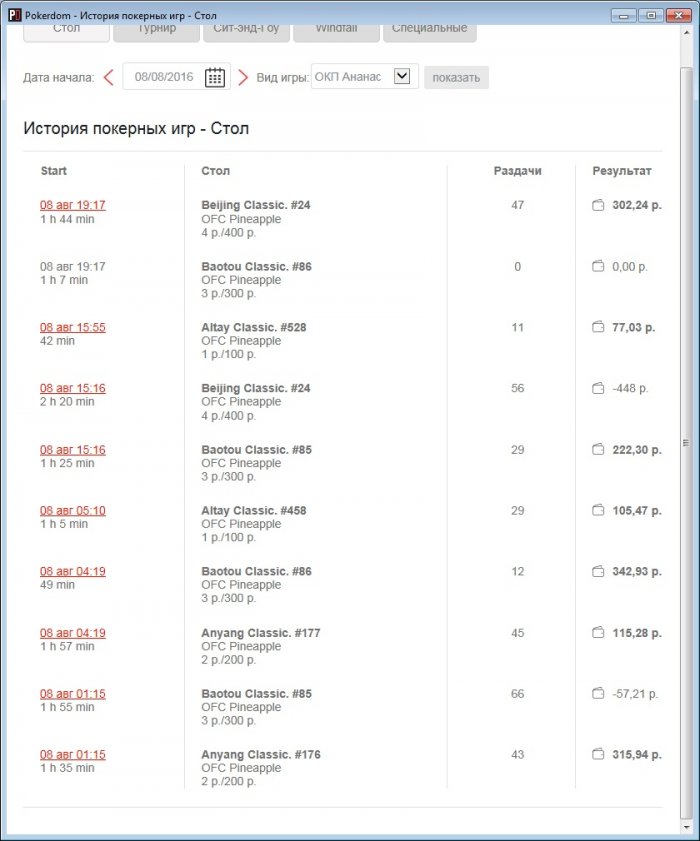
Task: Open session link 08 авг 15:16 for Beijing Classic
Action: (x=72, y=388)
